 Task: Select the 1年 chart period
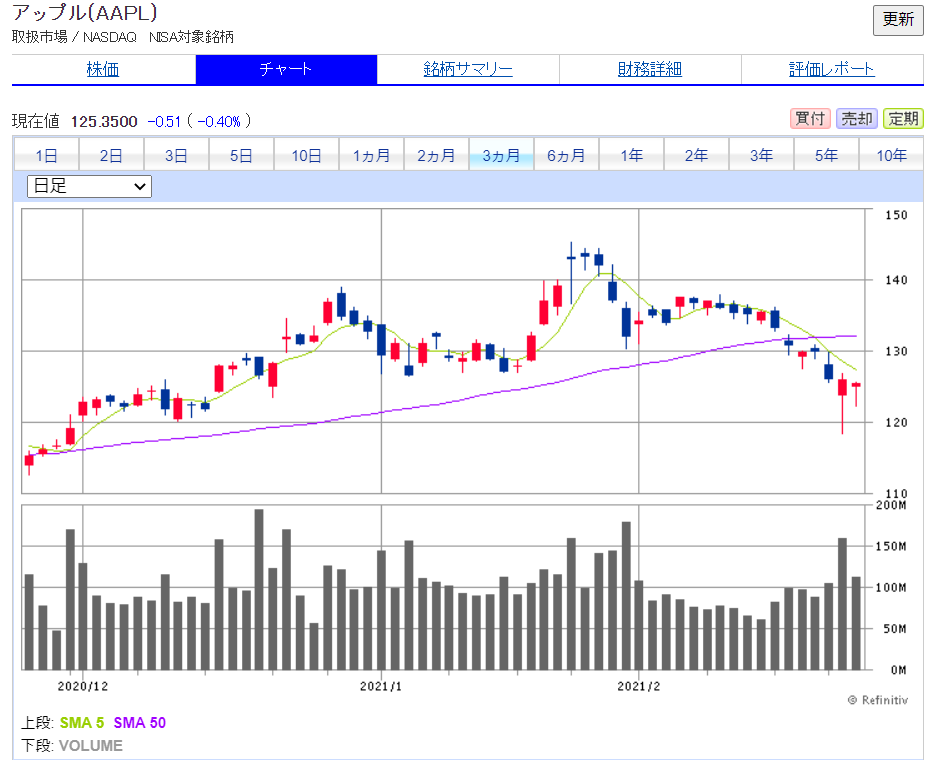(631, 155)
